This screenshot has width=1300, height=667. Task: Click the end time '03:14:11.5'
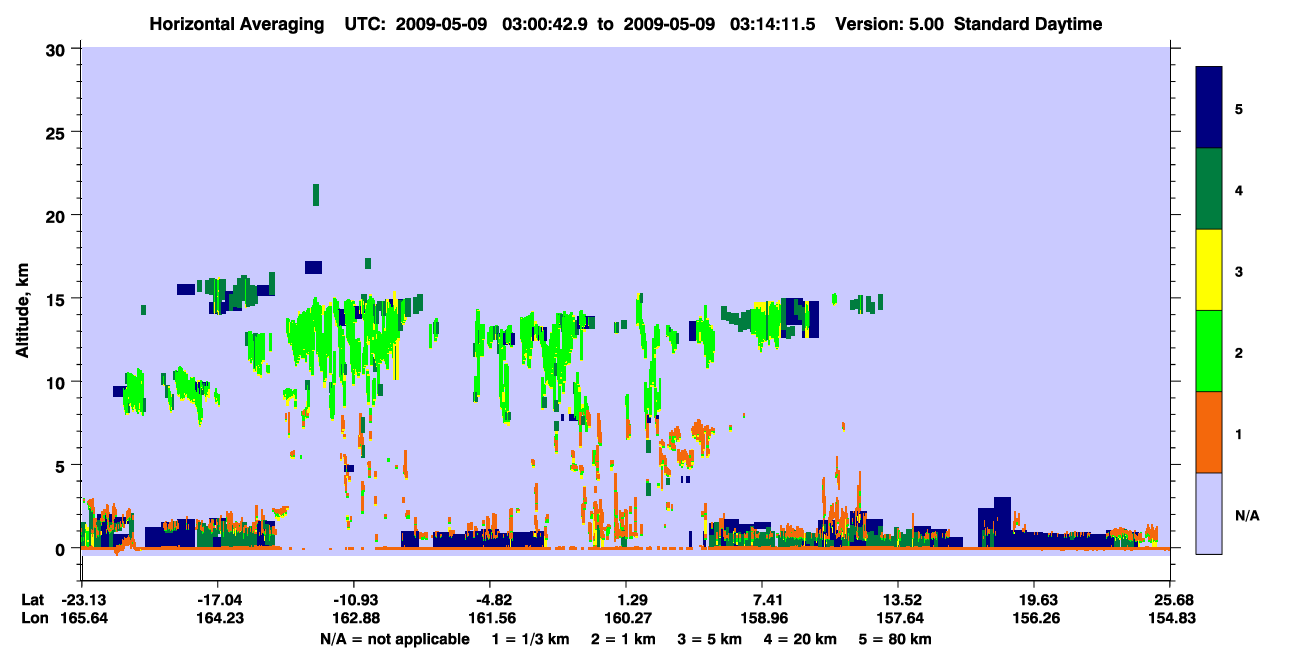point(773,24)
